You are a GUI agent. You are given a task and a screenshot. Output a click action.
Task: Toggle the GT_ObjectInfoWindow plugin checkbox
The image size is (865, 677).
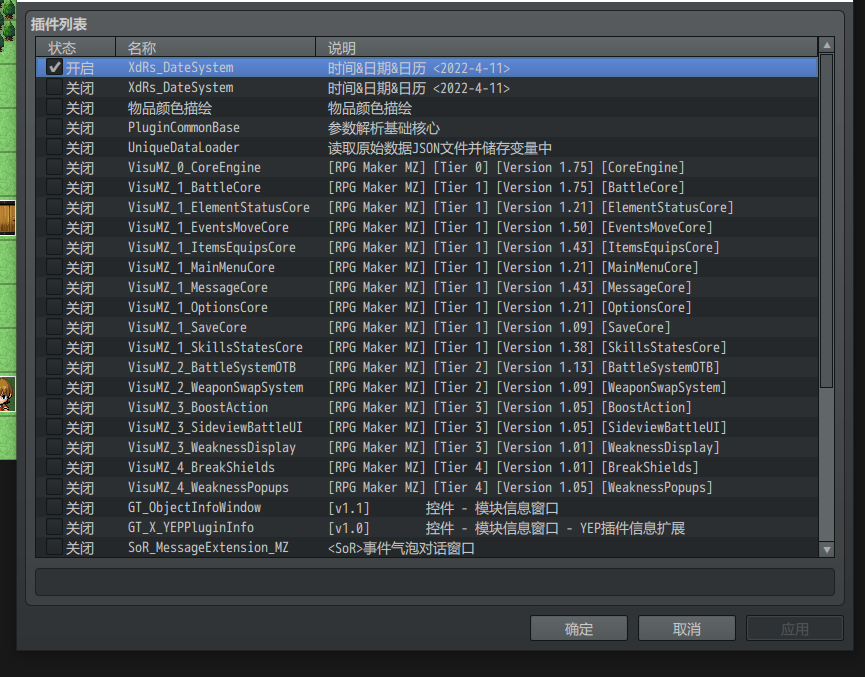coord(55,507)
